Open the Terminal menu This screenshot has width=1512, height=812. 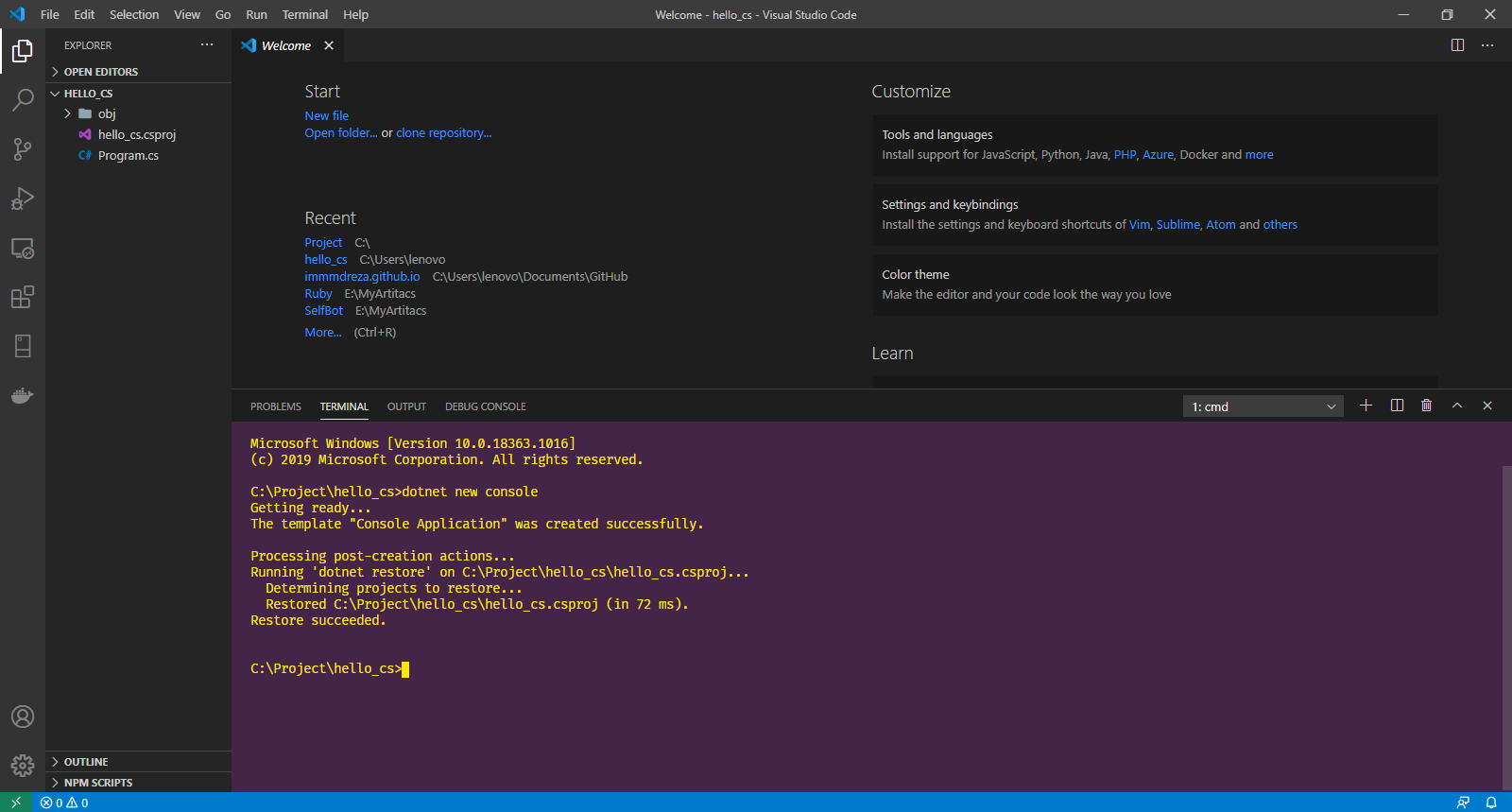(305, 14)
